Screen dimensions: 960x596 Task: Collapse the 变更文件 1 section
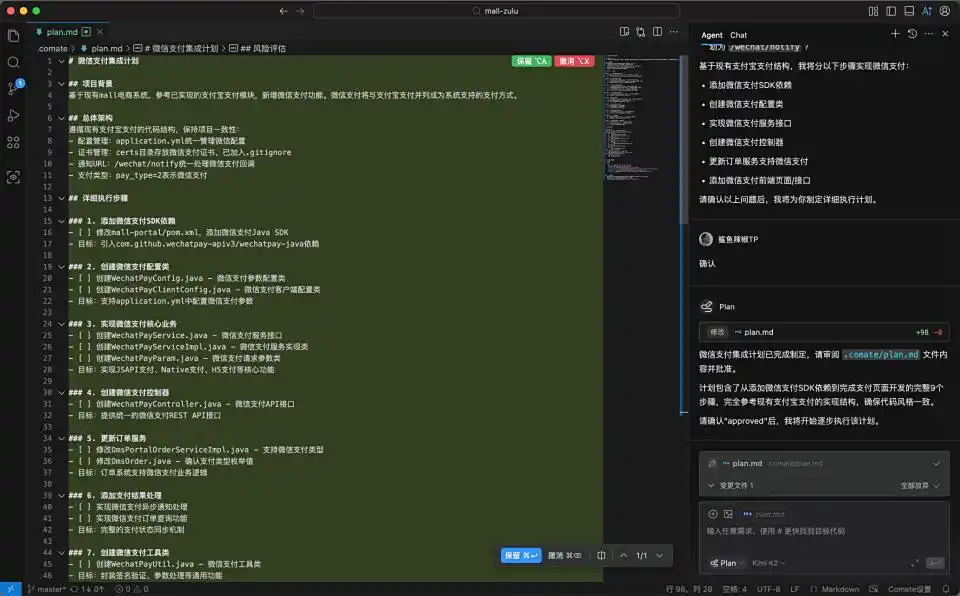[711, 485]
